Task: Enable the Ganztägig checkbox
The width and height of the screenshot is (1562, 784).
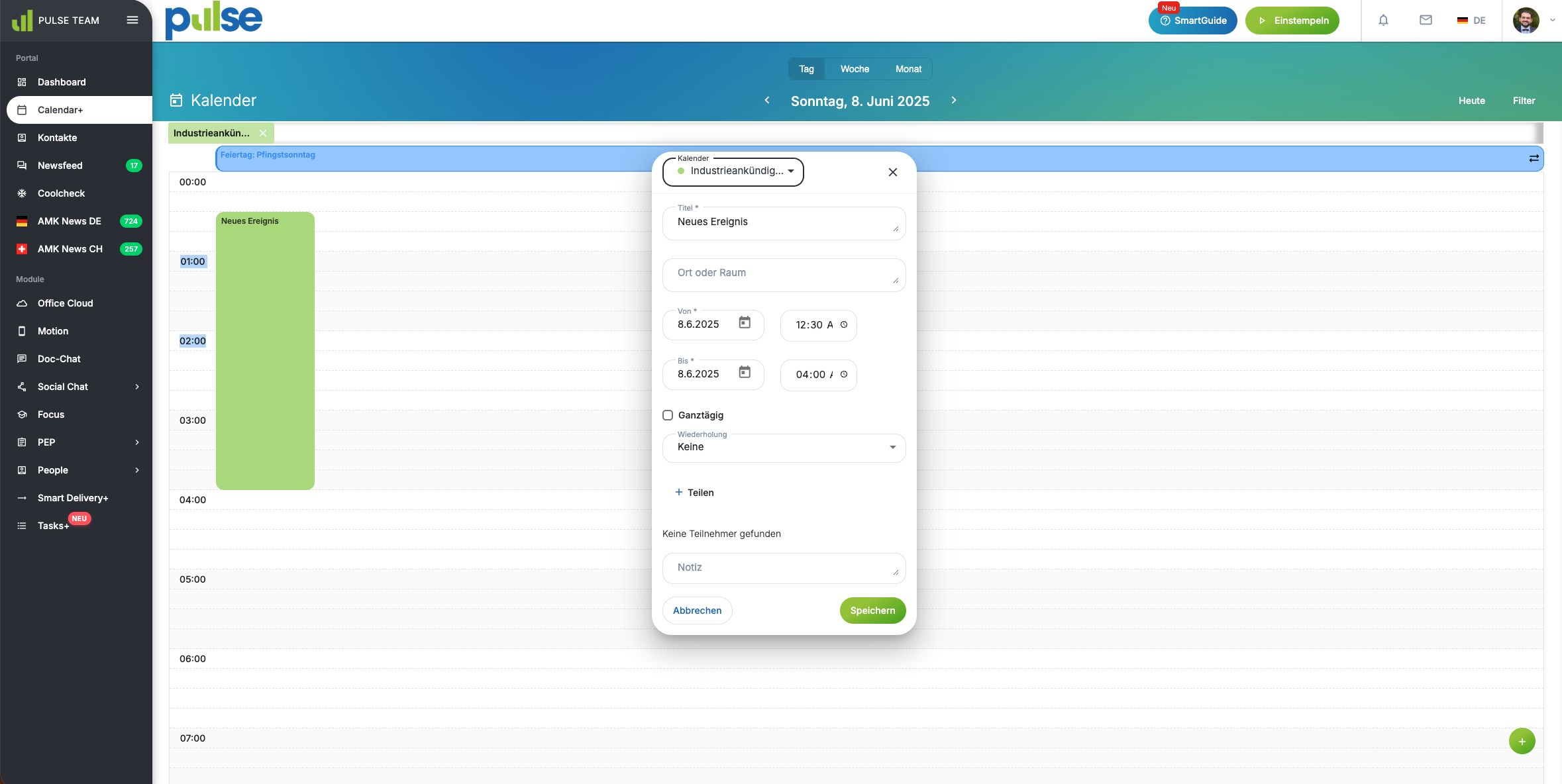Action: coord(668,415)
